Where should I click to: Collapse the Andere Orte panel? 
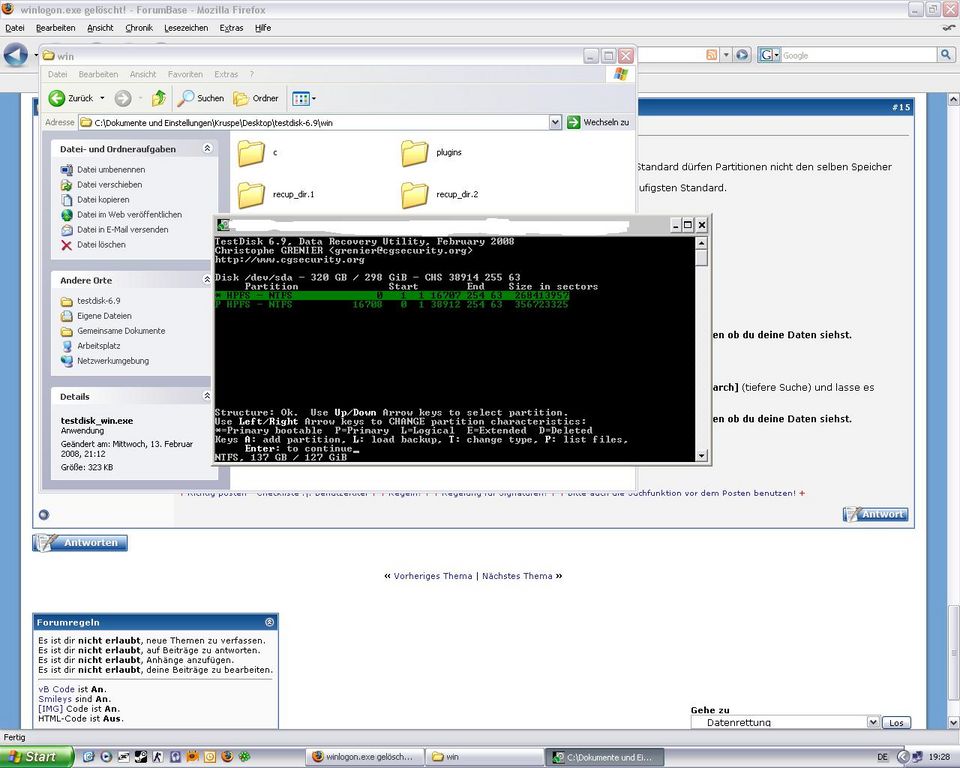coord(207,280)
